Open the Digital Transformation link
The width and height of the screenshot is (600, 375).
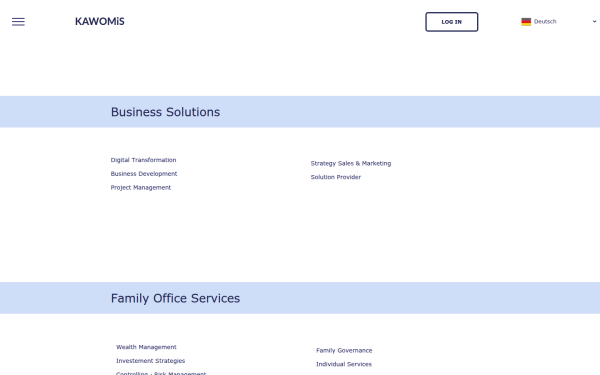click(x=143, y=160)
